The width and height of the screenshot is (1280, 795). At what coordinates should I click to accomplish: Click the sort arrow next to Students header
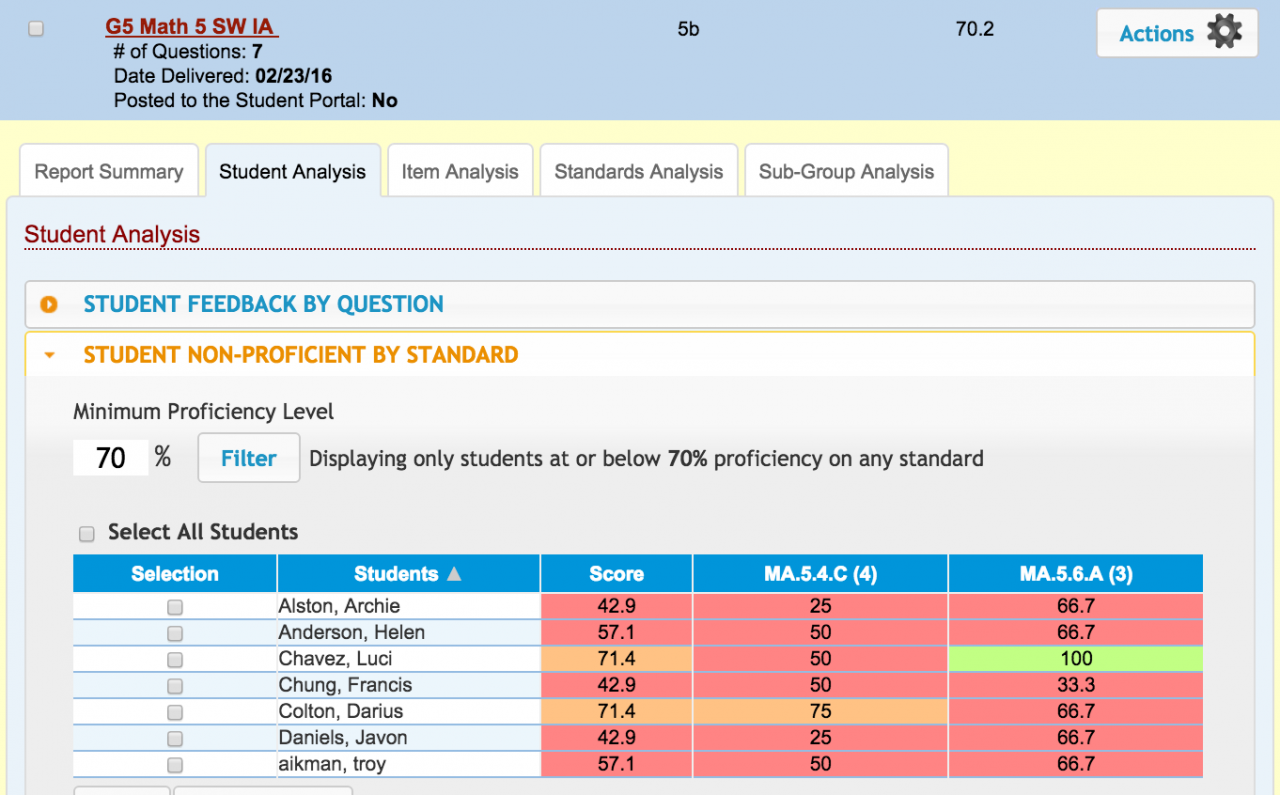tap(454, 574)
